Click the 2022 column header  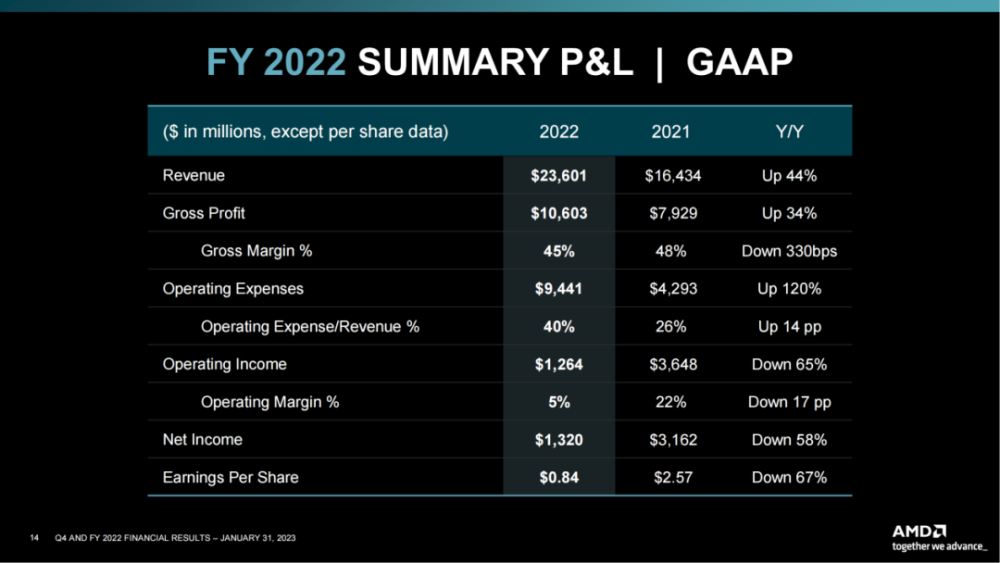[x=559, y=132]
